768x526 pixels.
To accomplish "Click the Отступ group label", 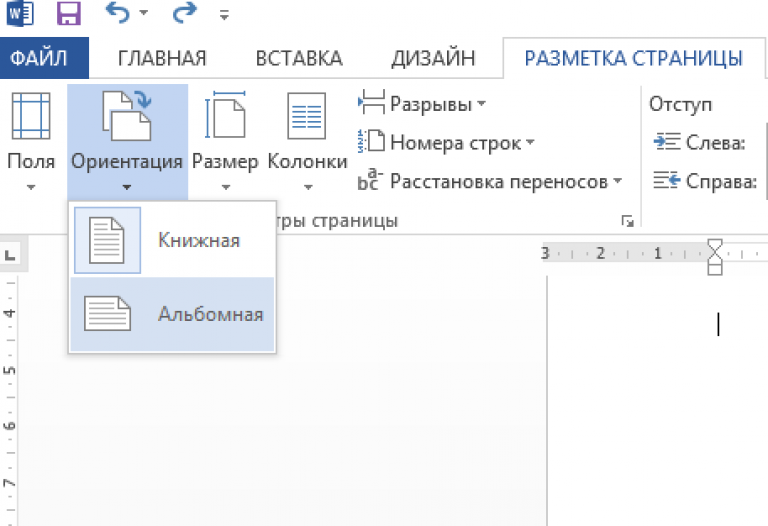I will point(680,104).
